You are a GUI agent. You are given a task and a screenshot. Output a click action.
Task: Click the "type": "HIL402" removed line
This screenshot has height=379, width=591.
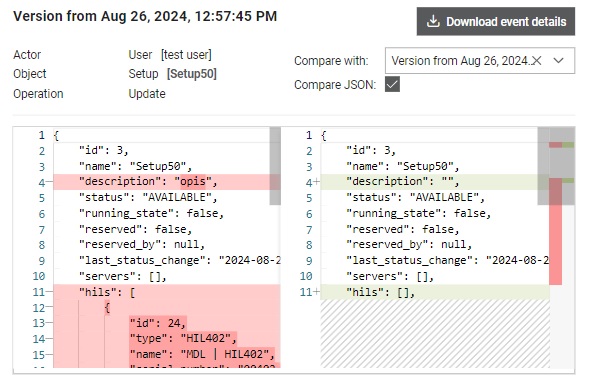pos(183,339)
